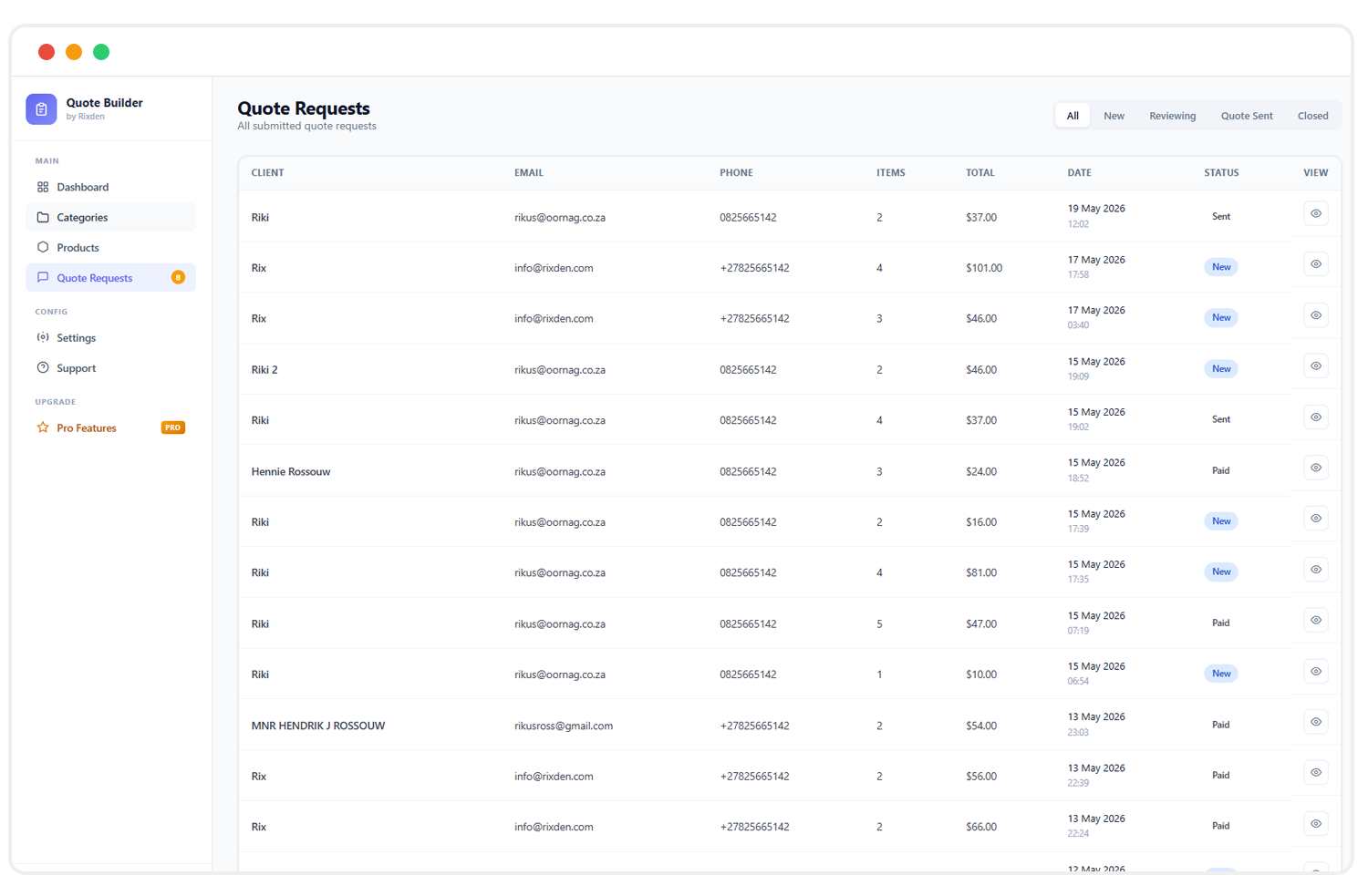View Rix quote totaling $56.00
This screenshot has width=1368, height=896.
pos(1315,773)
